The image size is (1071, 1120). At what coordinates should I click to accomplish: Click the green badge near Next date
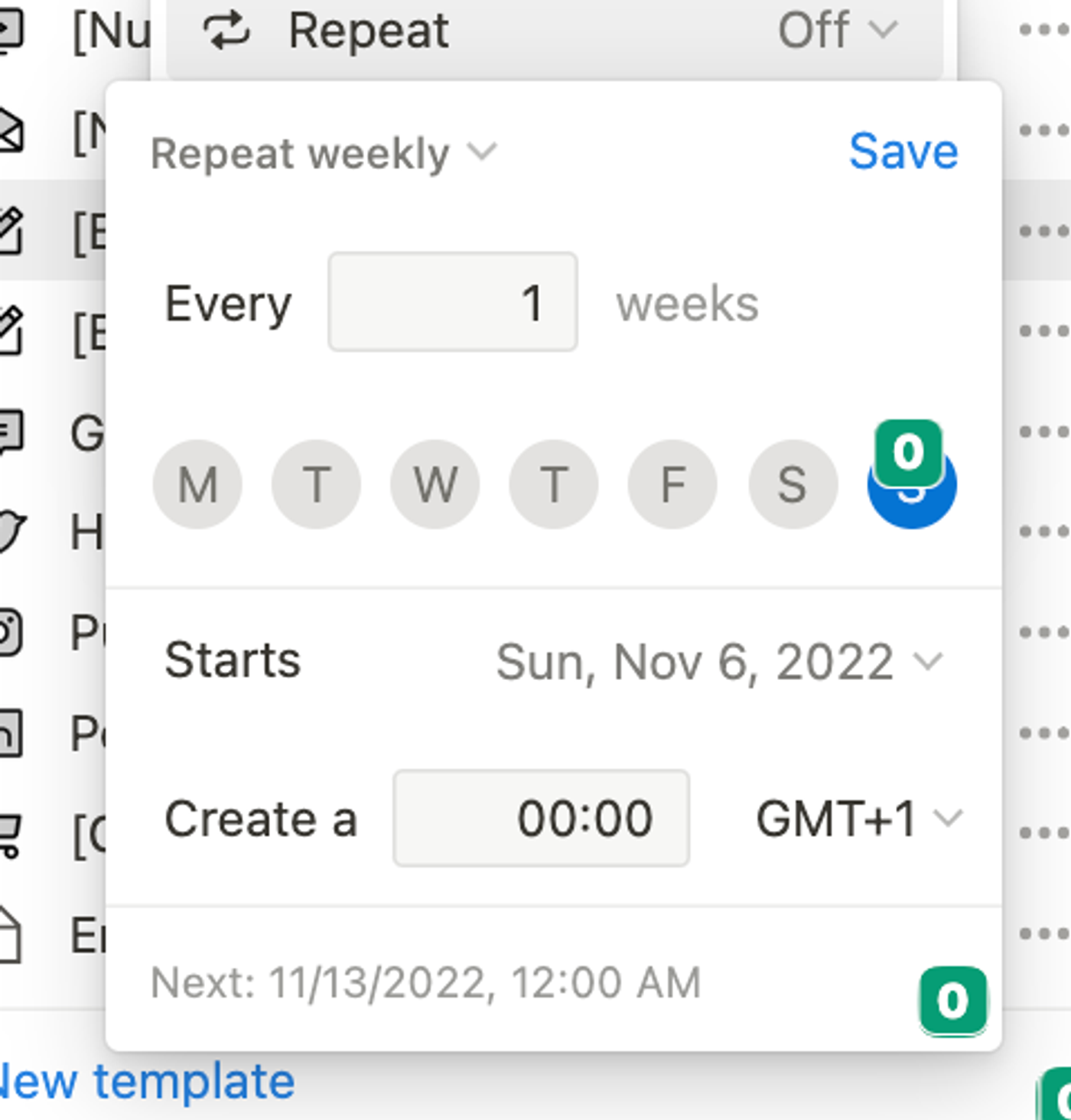(x=953, y=1001)
